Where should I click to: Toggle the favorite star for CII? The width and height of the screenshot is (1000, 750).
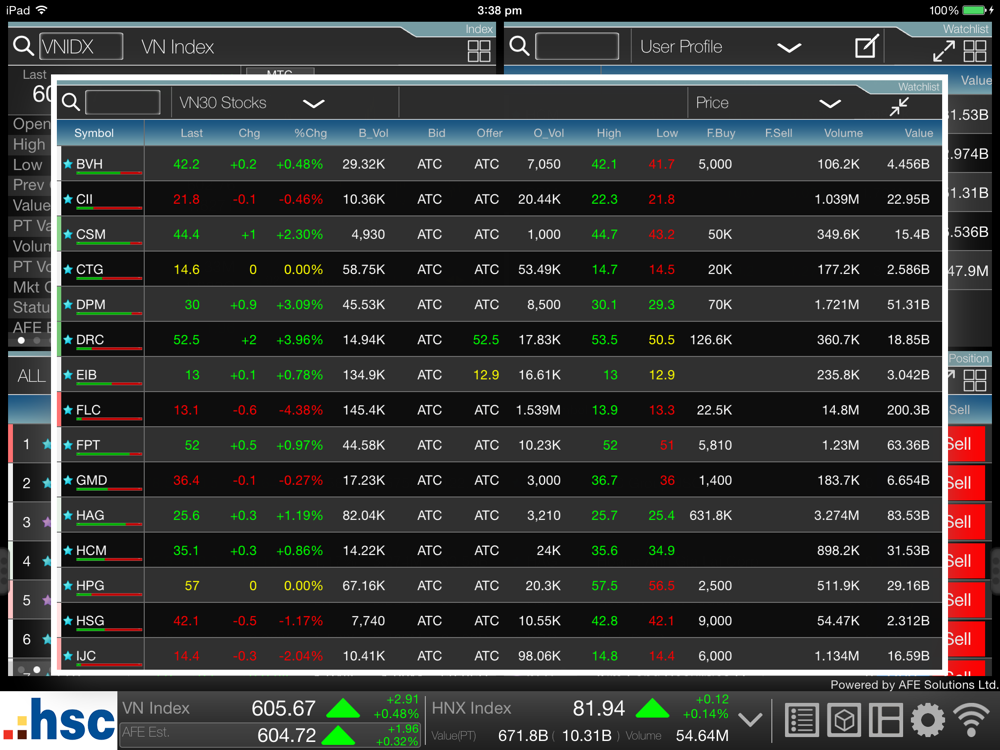(68, 199)
